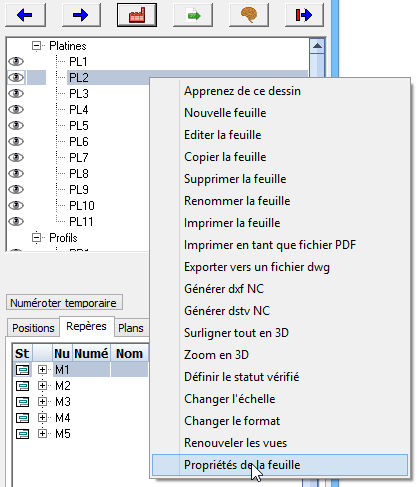Click the brain icon toolbar button
Viewport: 417px width, 487px height.
tap(249, 15)
